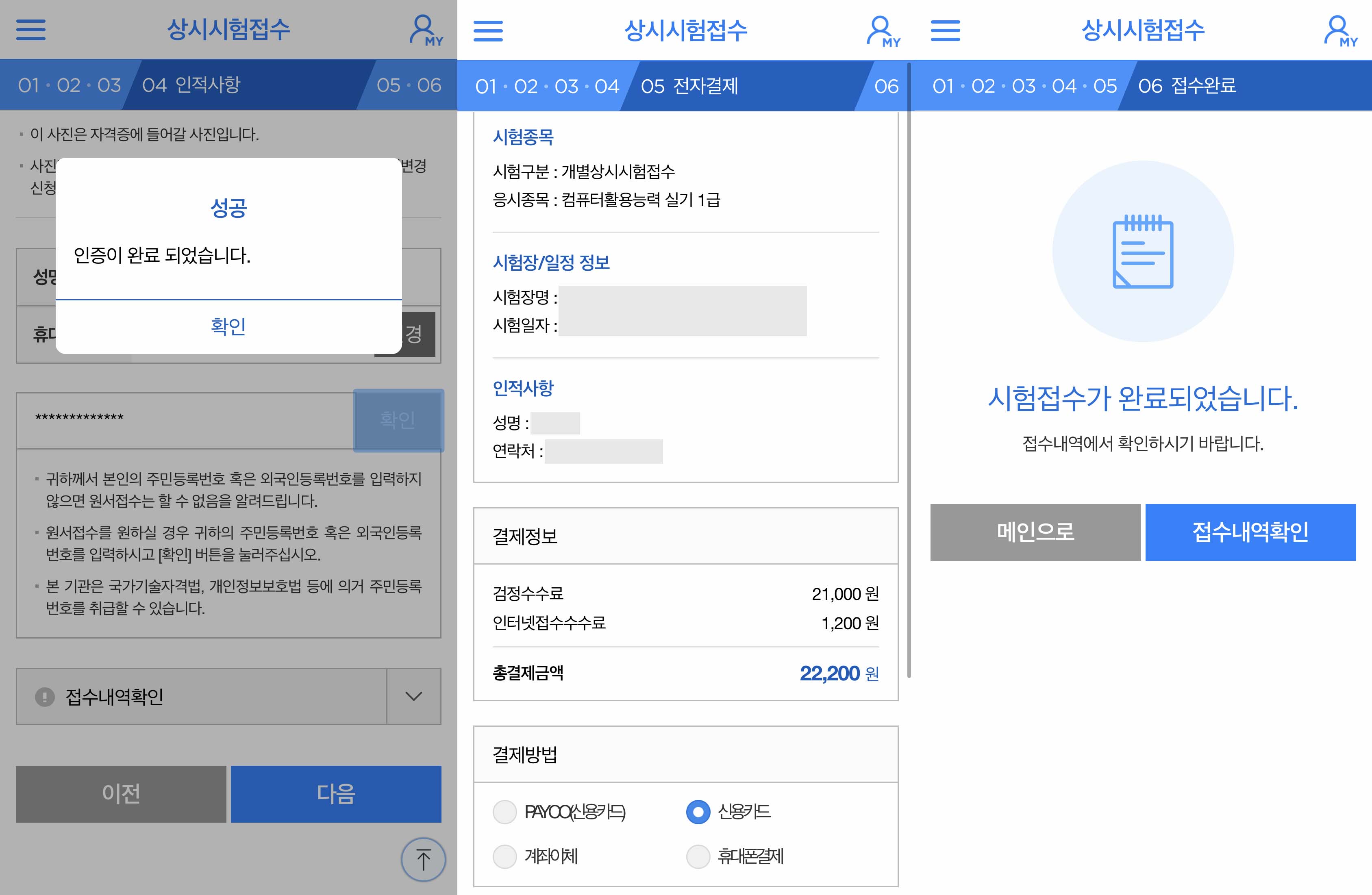The height and width of the screenshot is (895, 1372).
Task: Open MY profile icon on completion screen
Action: tap(1340, 31)
